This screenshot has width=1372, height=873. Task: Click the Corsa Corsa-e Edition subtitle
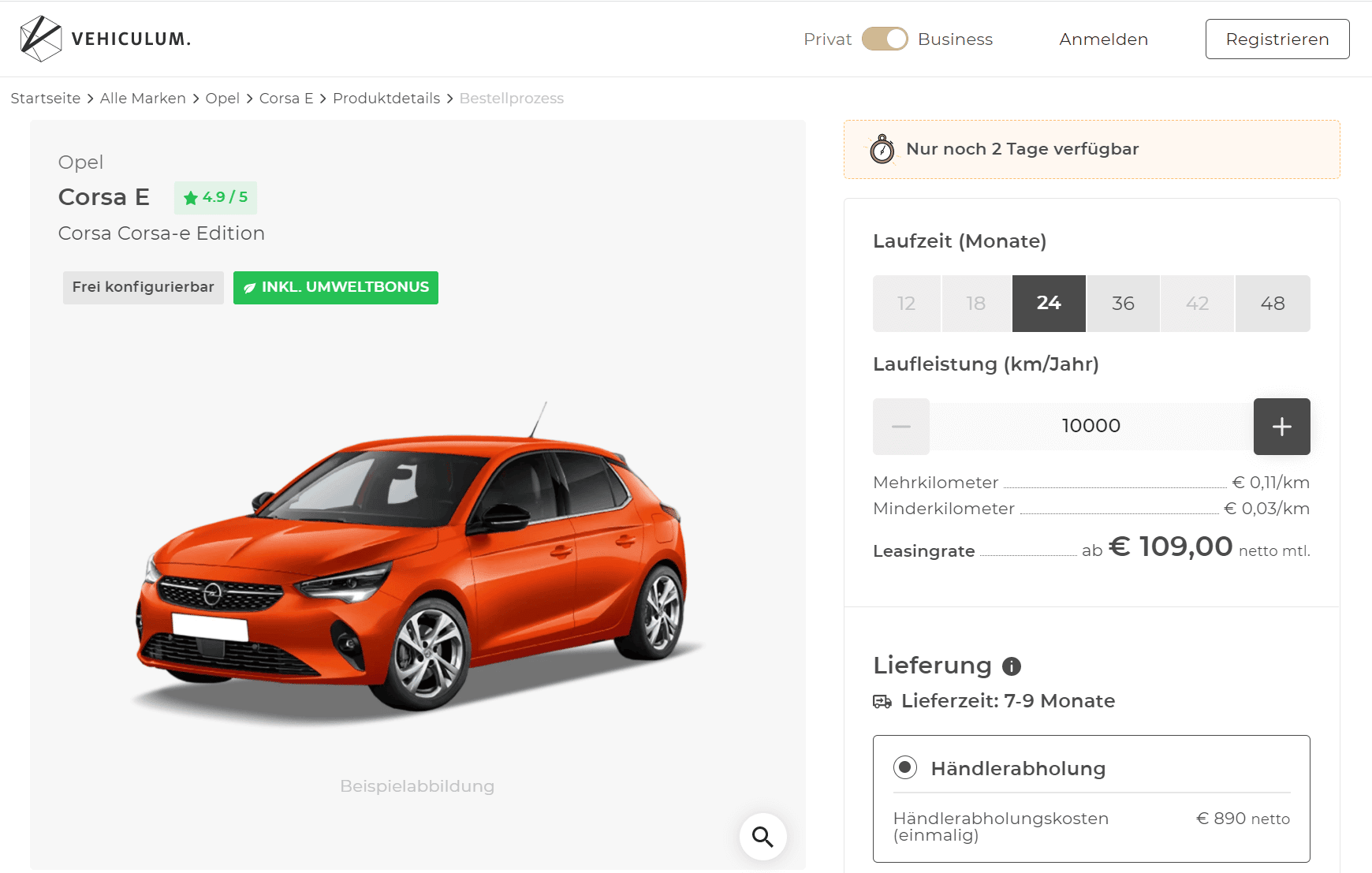pos(162,233)
